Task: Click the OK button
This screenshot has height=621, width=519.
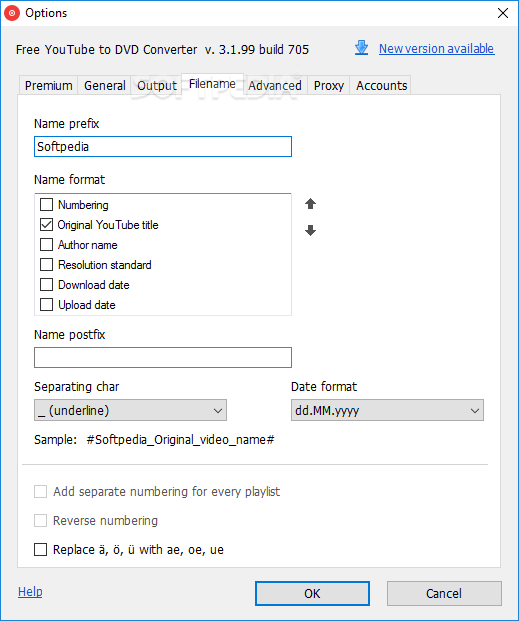Action: (312, 593)
